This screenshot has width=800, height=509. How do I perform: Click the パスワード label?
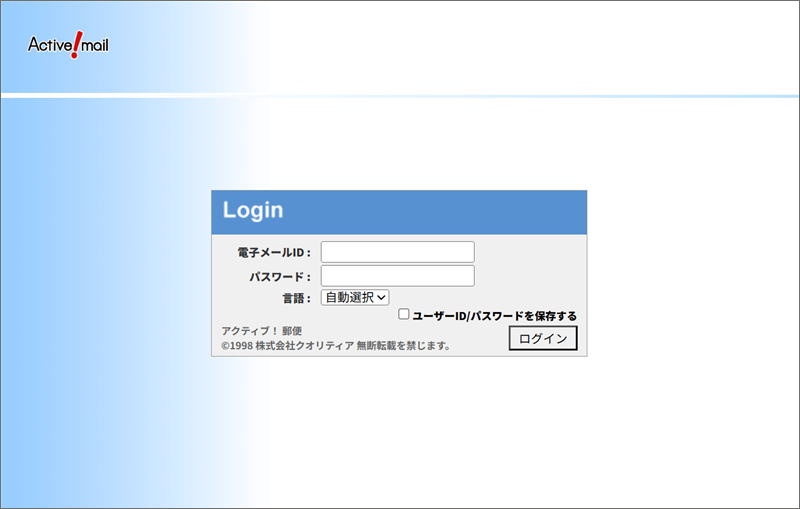tap(280, 276)
